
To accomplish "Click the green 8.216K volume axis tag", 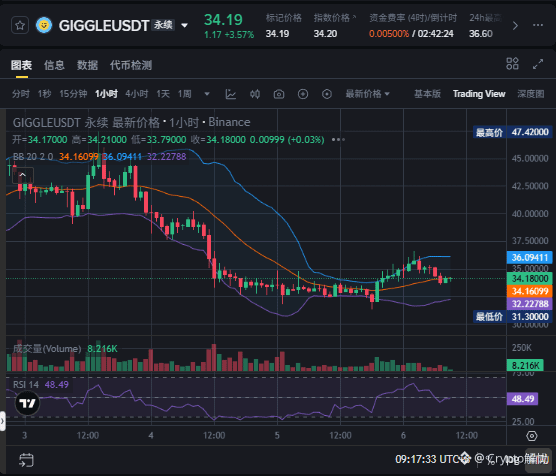I will coord(525,365).
